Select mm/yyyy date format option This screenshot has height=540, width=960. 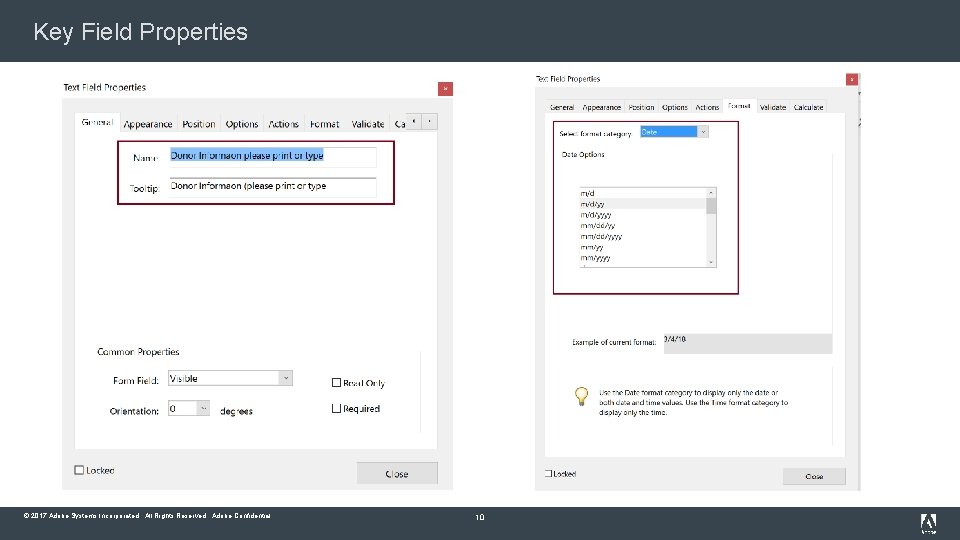tap(643, 258)
